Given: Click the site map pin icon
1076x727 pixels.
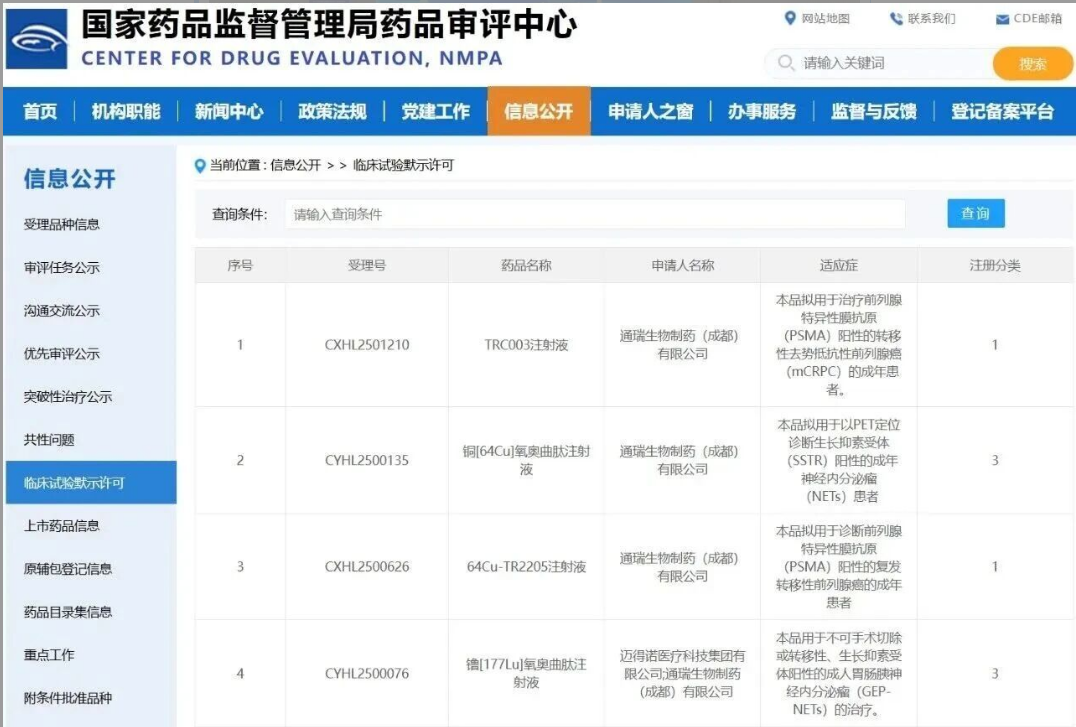Looking at the screenshot, I should tap(790, 19).
